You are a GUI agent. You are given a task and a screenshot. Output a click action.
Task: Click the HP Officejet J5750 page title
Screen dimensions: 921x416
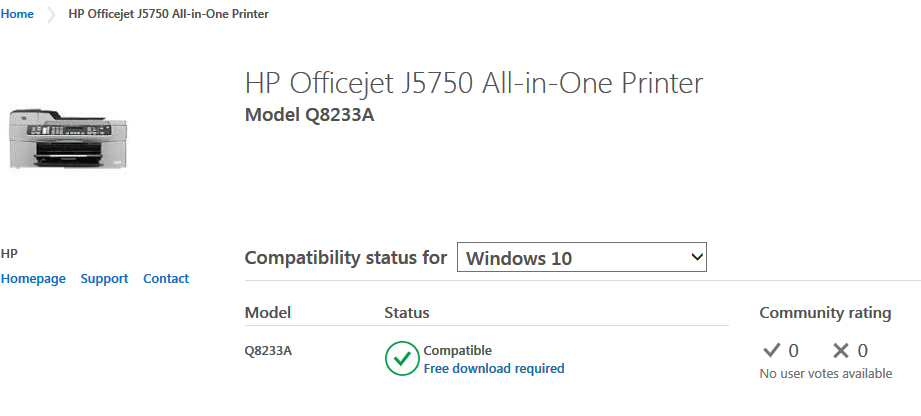pos(473,83)
